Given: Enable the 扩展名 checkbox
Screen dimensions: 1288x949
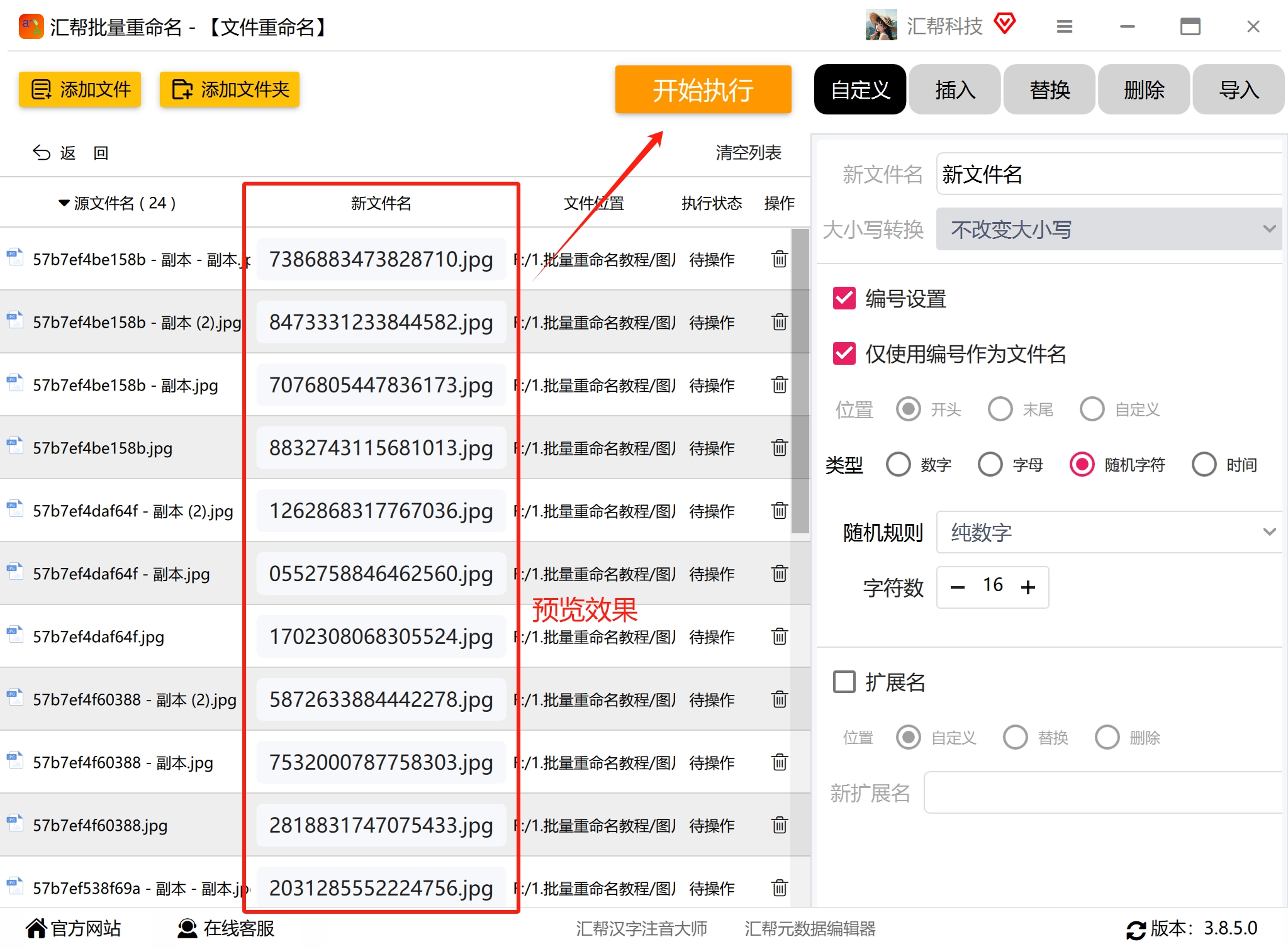Looking at the screenshot, I should tap(844, 682).
